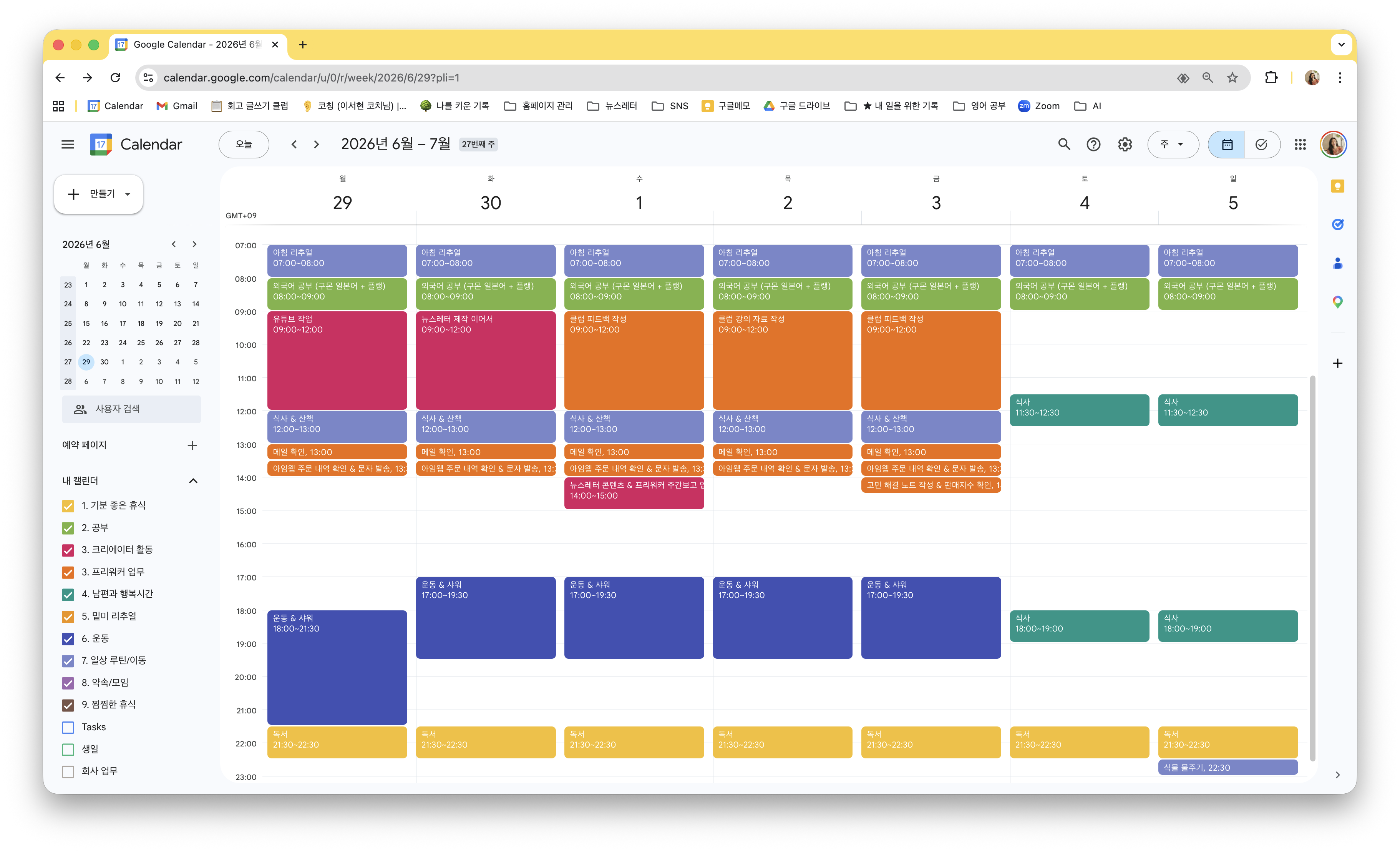
Task: Expand the side panel chevron at bottom right
Action: 1337,775
